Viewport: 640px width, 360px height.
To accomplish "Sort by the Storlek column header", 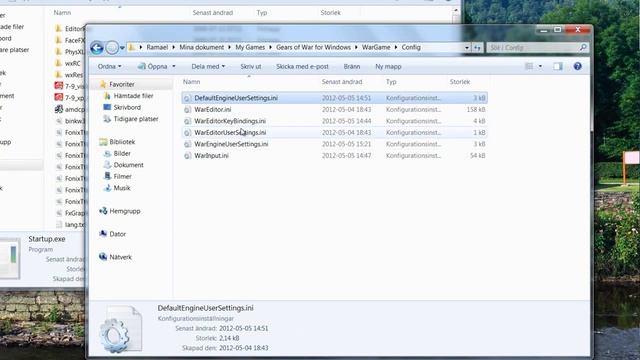I will coord(460,82).
